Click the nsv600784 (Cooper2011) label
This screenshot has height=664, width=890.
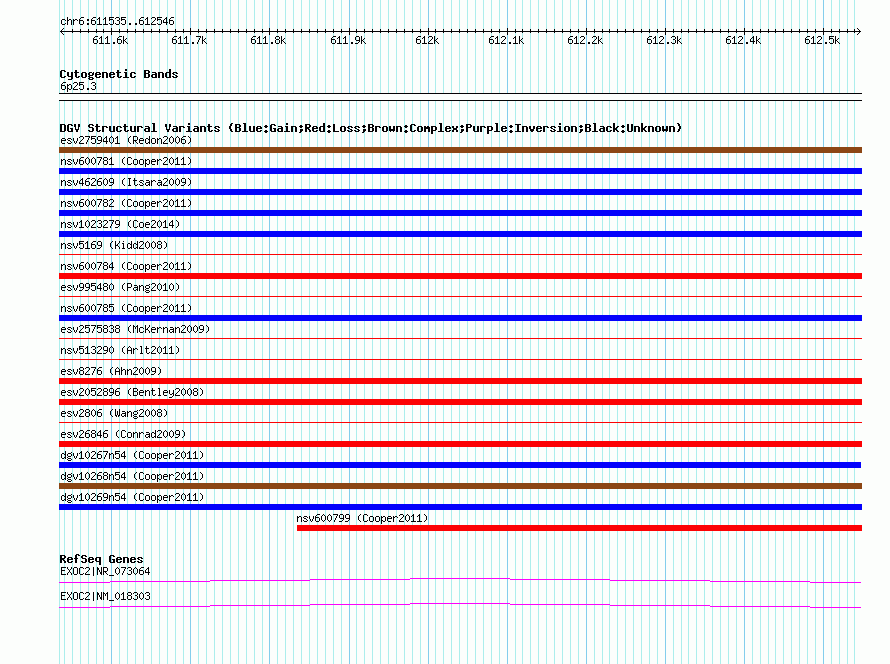126,266
